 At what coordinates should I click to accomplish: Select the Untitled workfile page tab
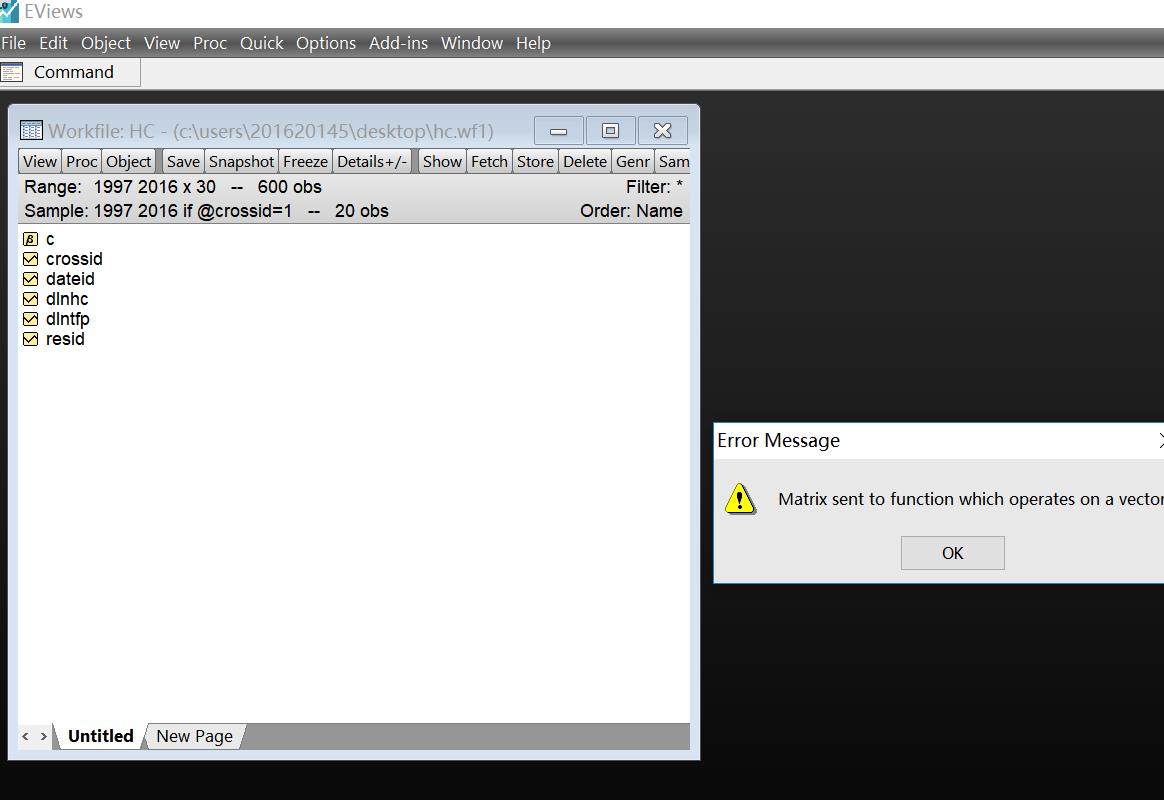click(x=100, y=736)
